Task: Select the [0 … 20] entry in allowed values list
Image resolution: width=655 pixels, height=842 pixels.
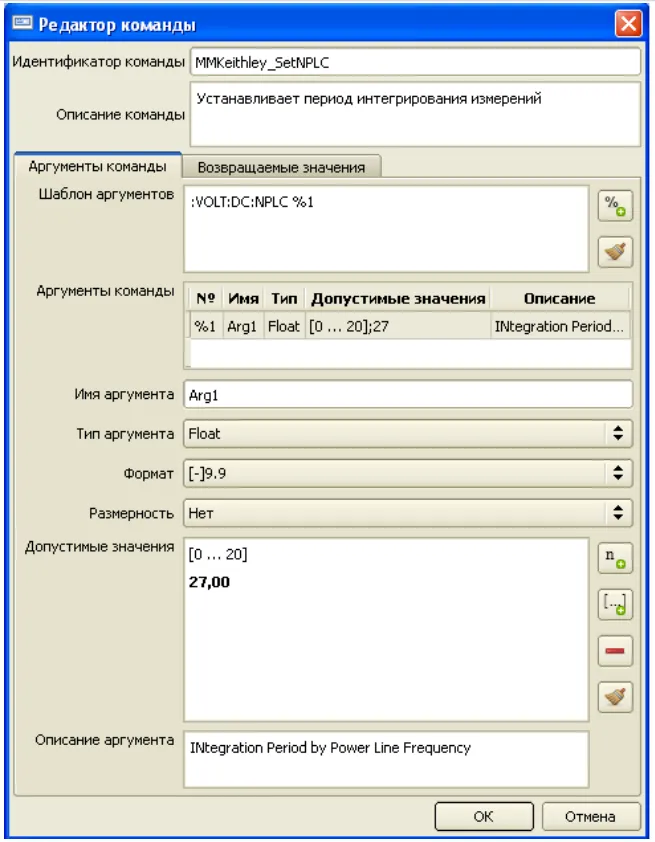Action: click(x=218, y=555)
